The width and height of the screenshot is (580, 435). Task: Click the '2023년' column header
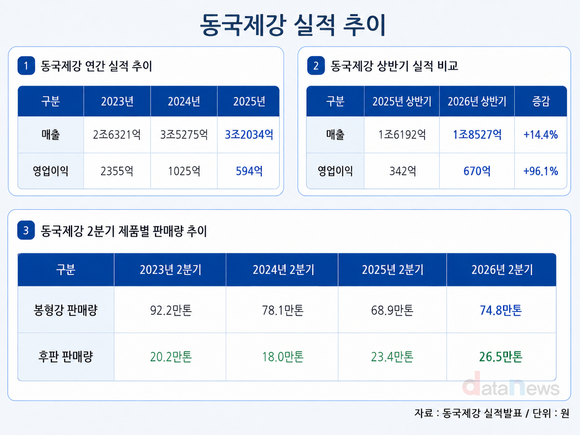click(117, 101)
